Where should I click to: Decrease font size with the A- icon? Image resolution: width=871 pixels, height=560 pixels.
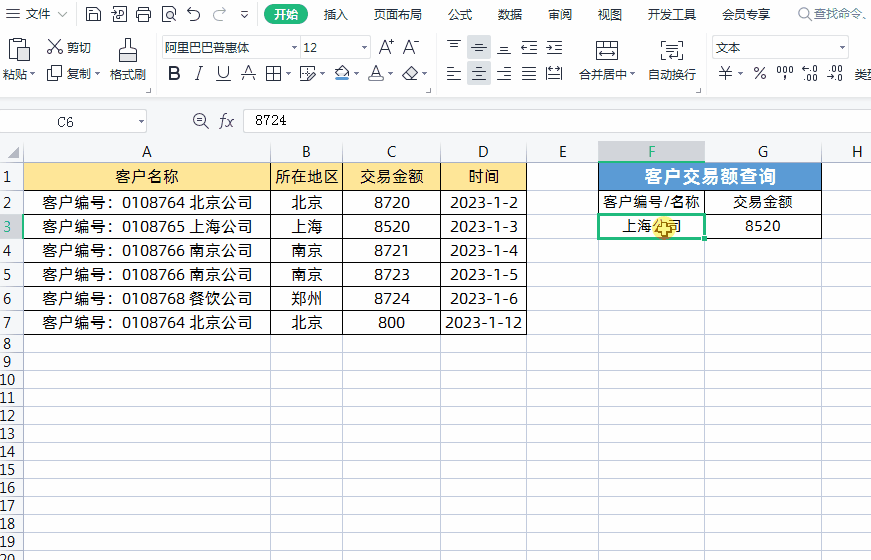point(411,47)
